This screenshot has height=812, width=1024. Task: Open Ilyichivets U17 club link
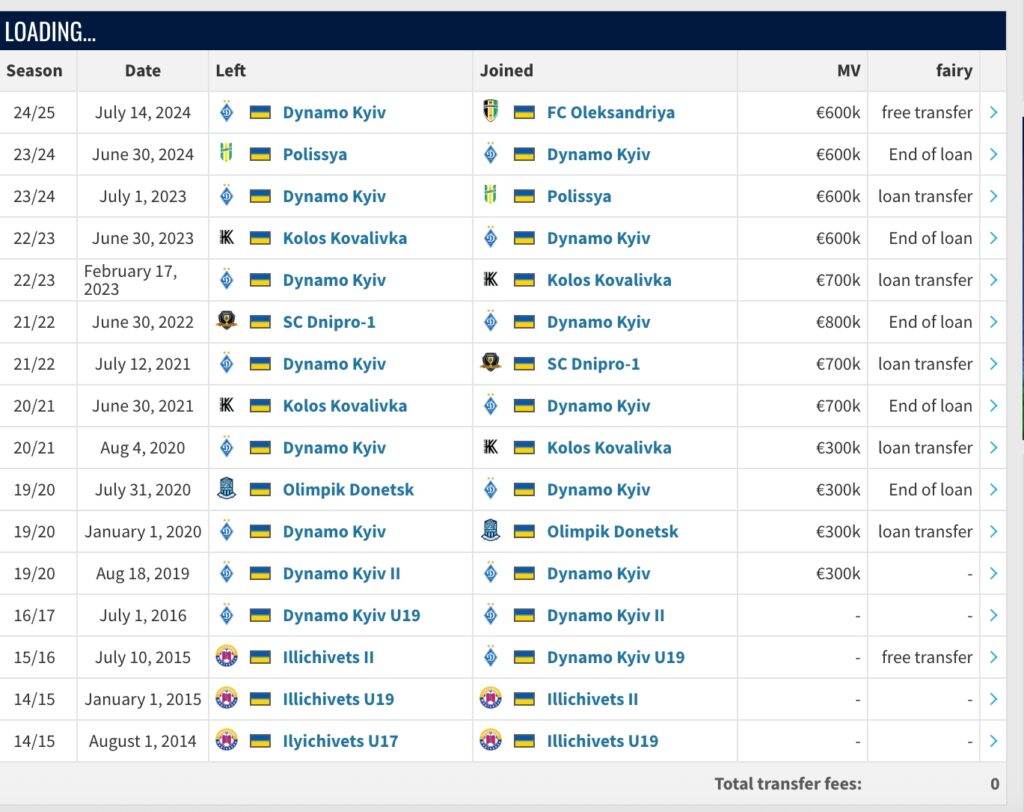[x=340, y=741]
